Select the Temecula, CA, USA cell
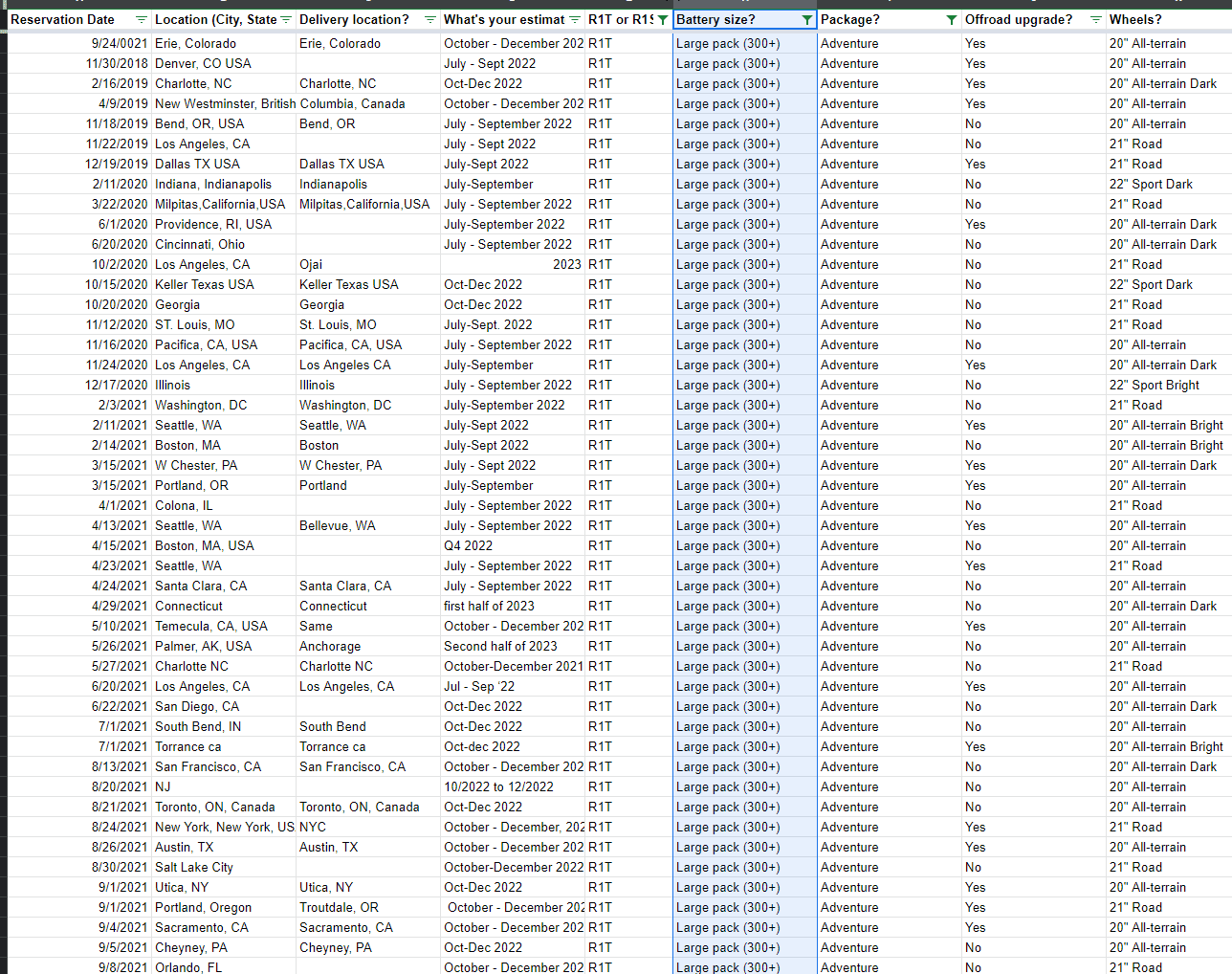The image size is (1232, 974). [224, 627]
